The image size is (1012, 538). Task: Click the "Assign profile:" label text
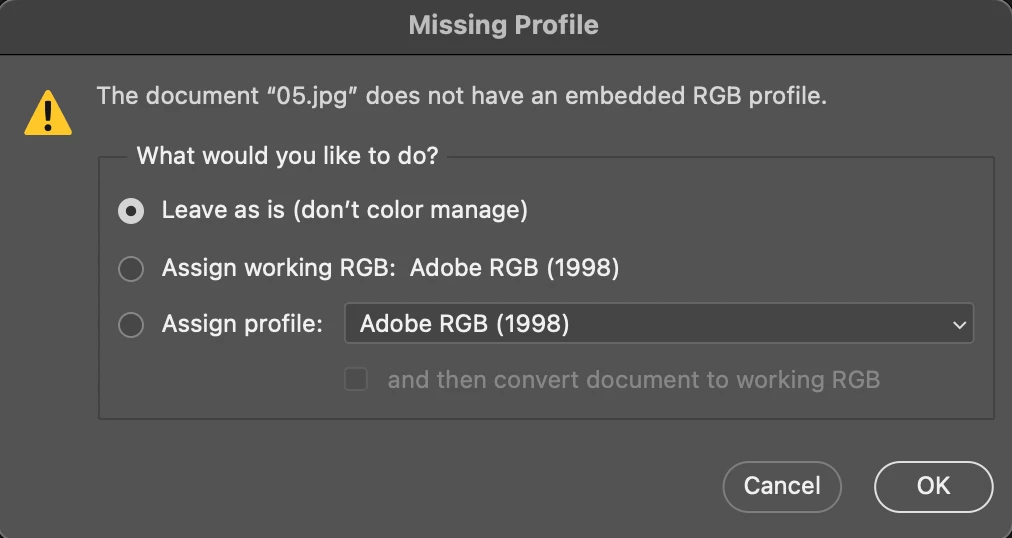coord(242,325)
